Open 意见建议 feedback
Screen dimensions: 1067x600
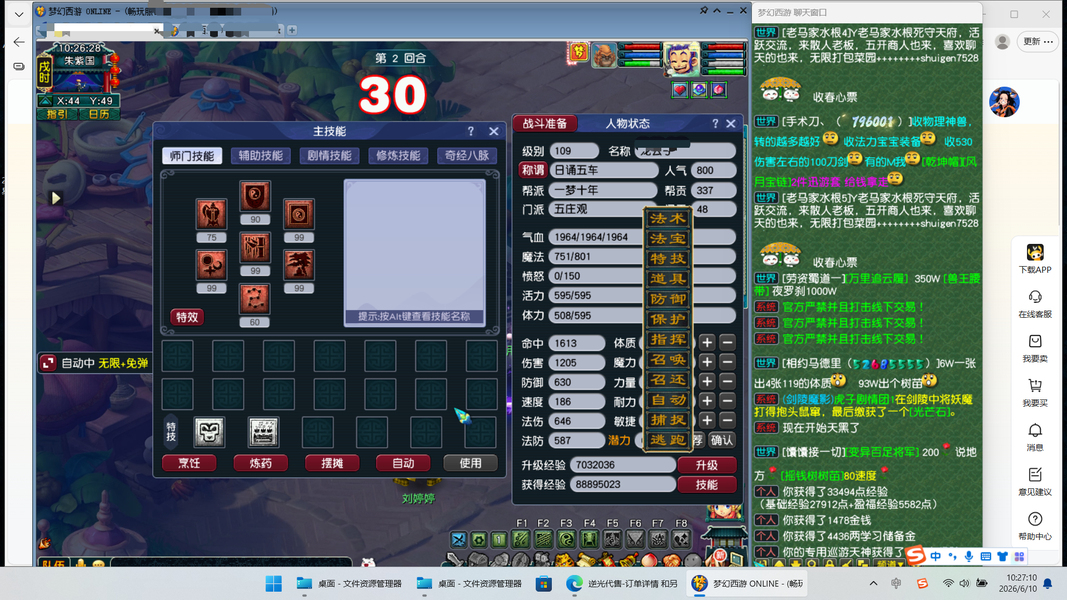[1035, 482]
